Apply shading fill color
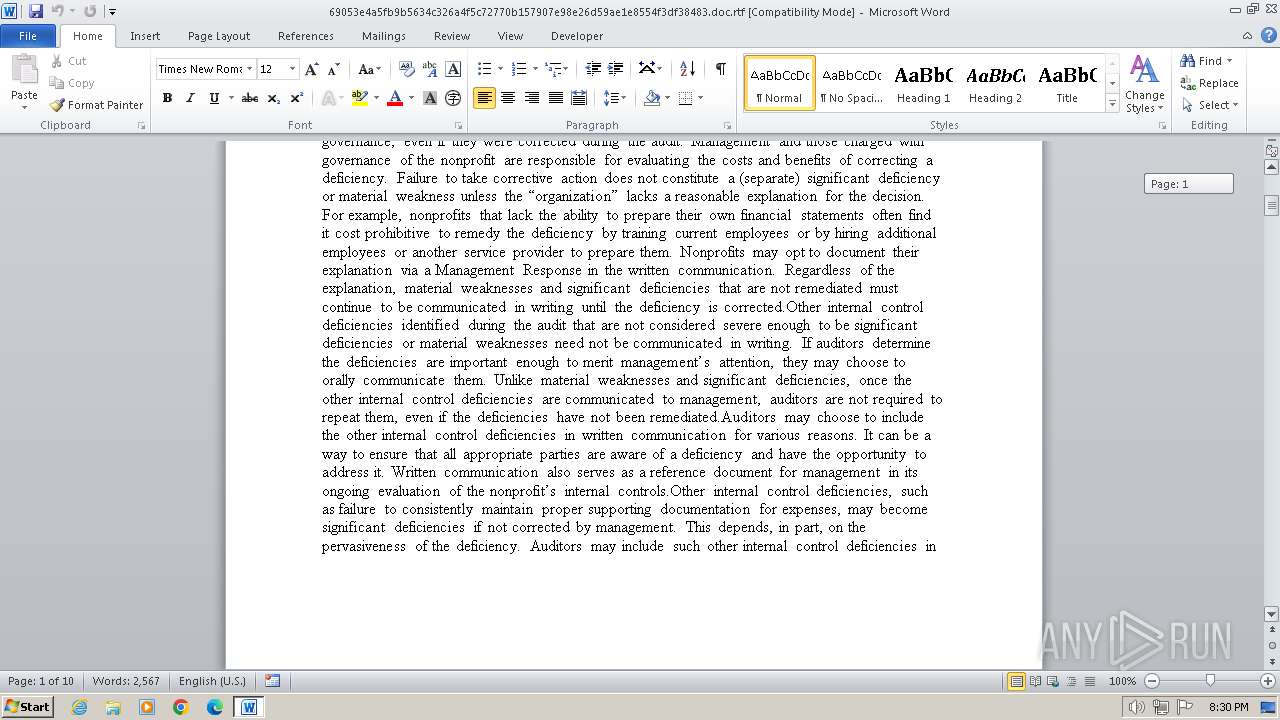This screenshot has height=720, width=1280. coord(652,98)
